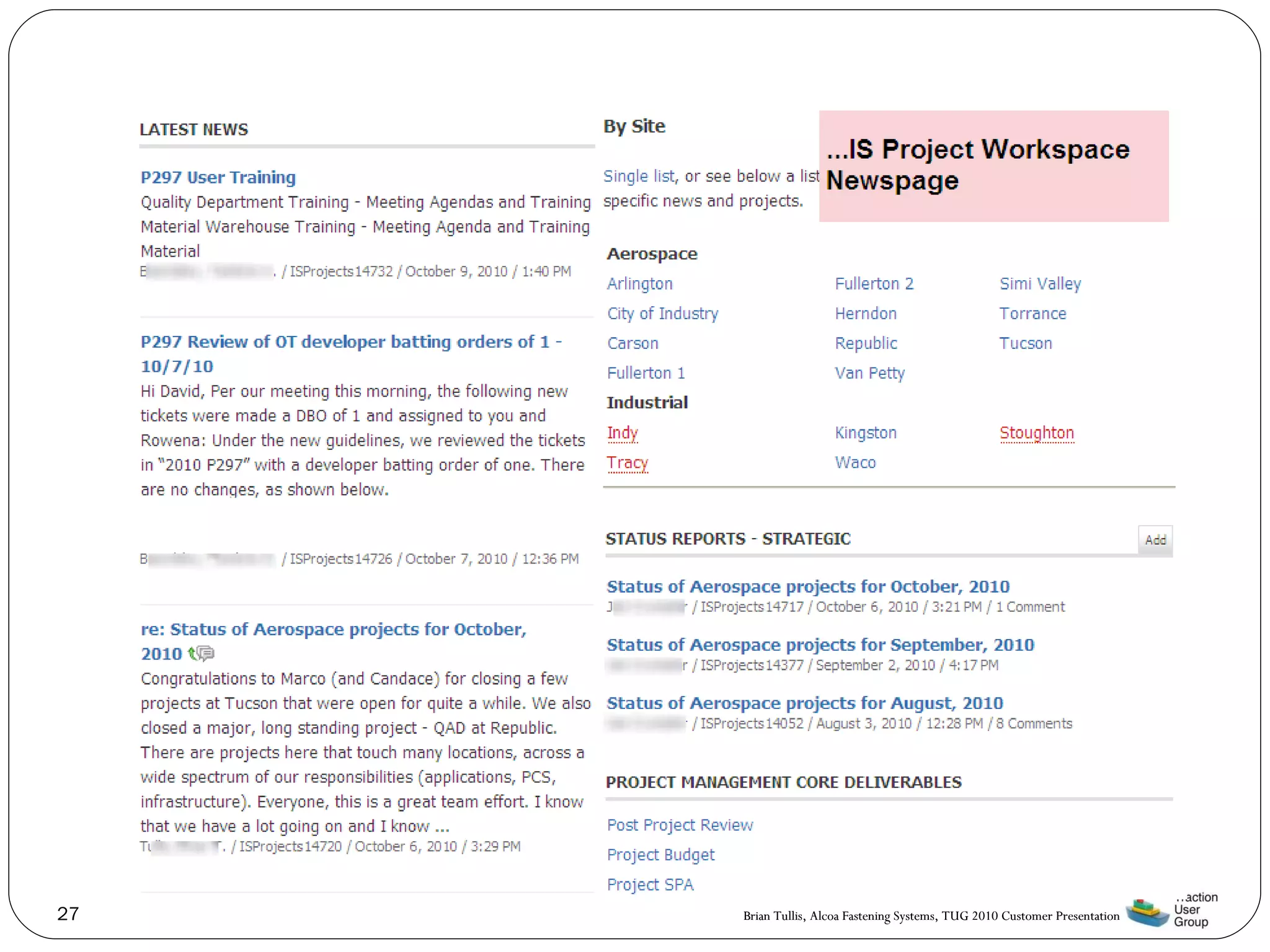Open the P297 User Training article
Image resolution: width=1270 pixels, height=952 pixels.
tap(218, 177)
